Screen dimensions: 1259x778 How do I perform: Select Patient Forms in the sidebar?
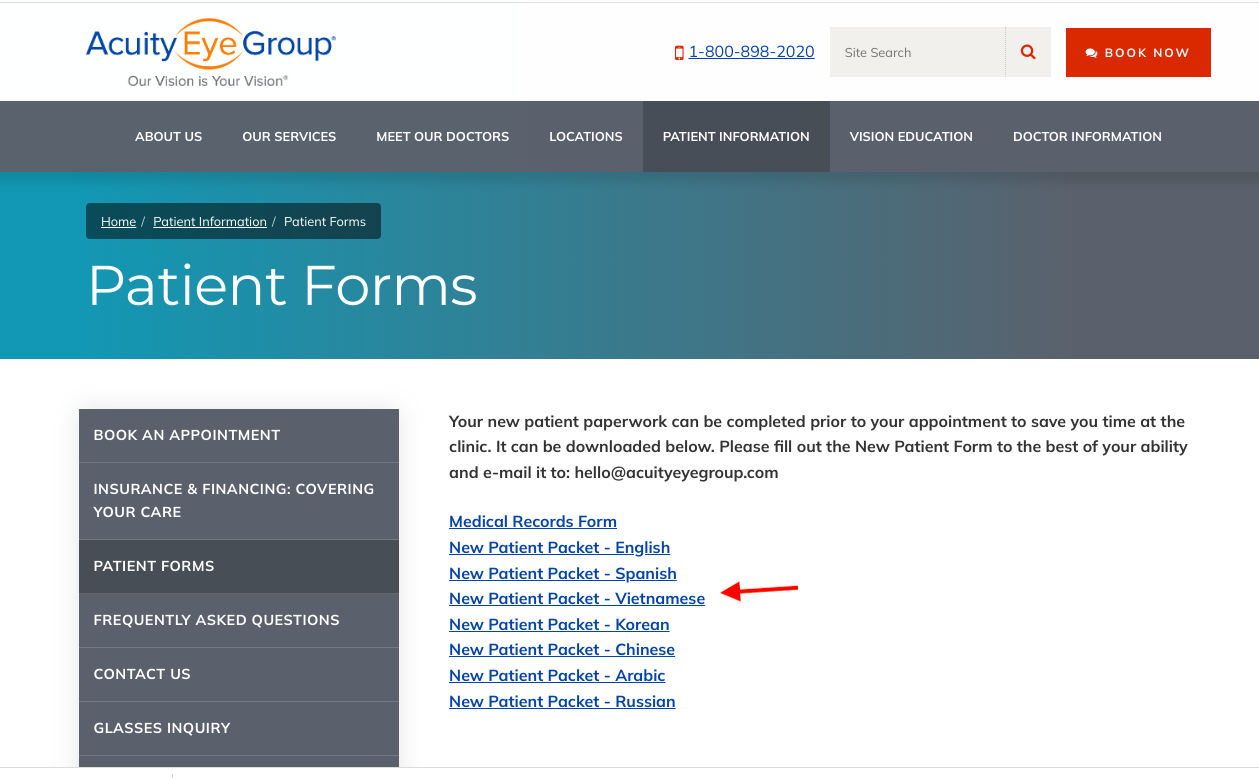(239, 566)
